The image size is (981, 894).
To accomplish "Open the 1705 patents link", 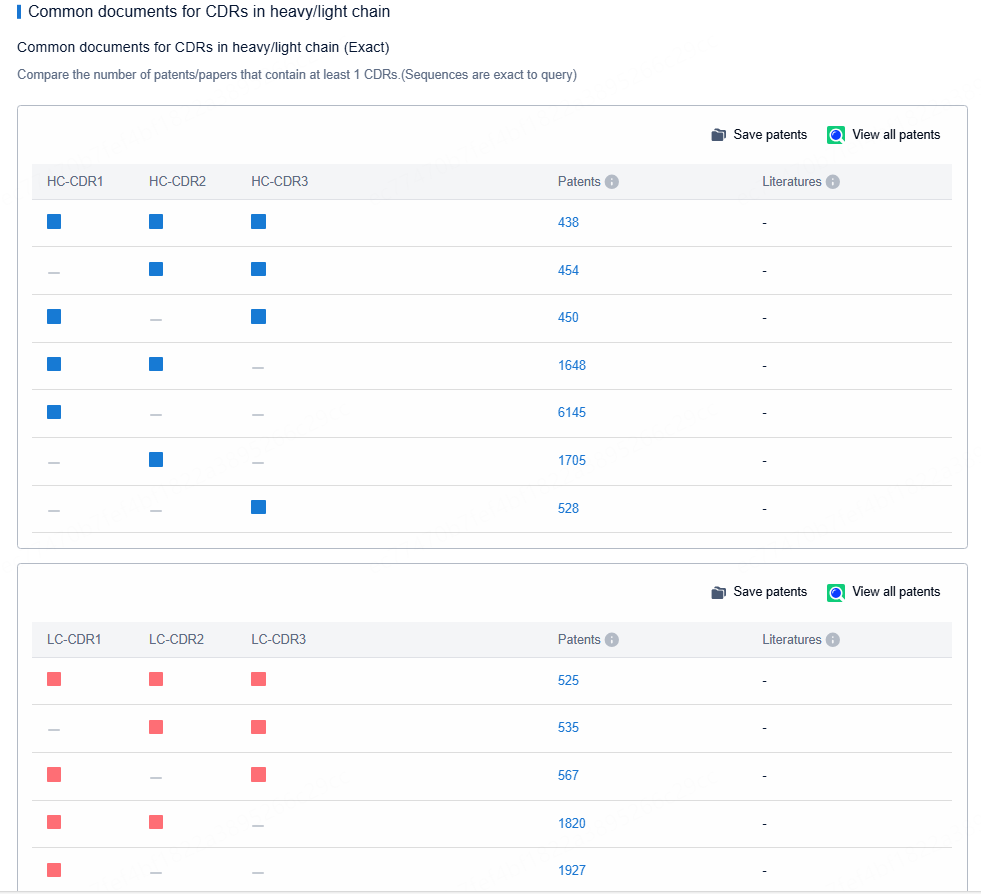I will pyautogui.click(x=571, y=461).
